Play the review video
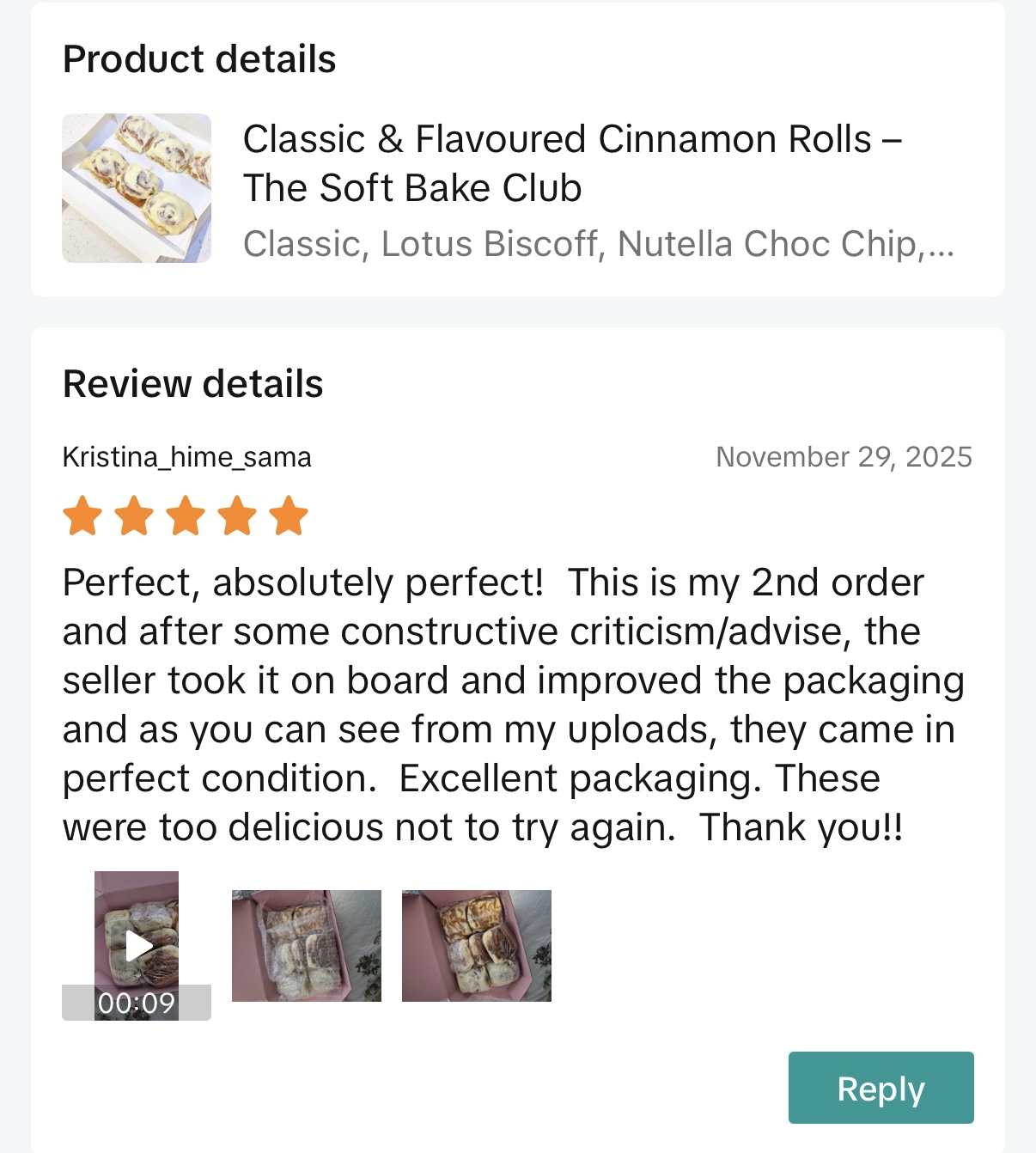 pos(138,945)
